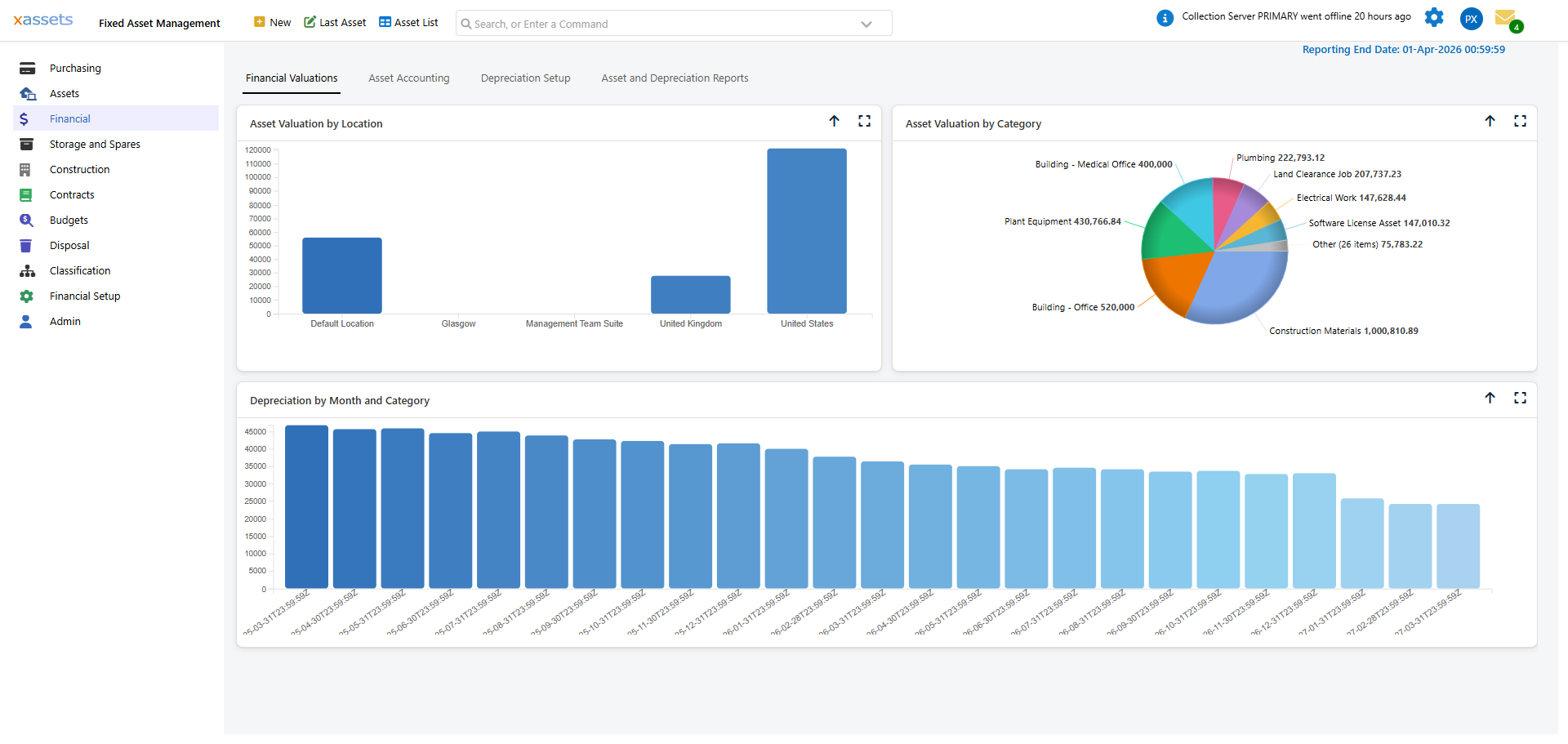This screenshot has width=1568, height=744.
Task: Click the Collection Server info icon
Action: pos(1165,18)
